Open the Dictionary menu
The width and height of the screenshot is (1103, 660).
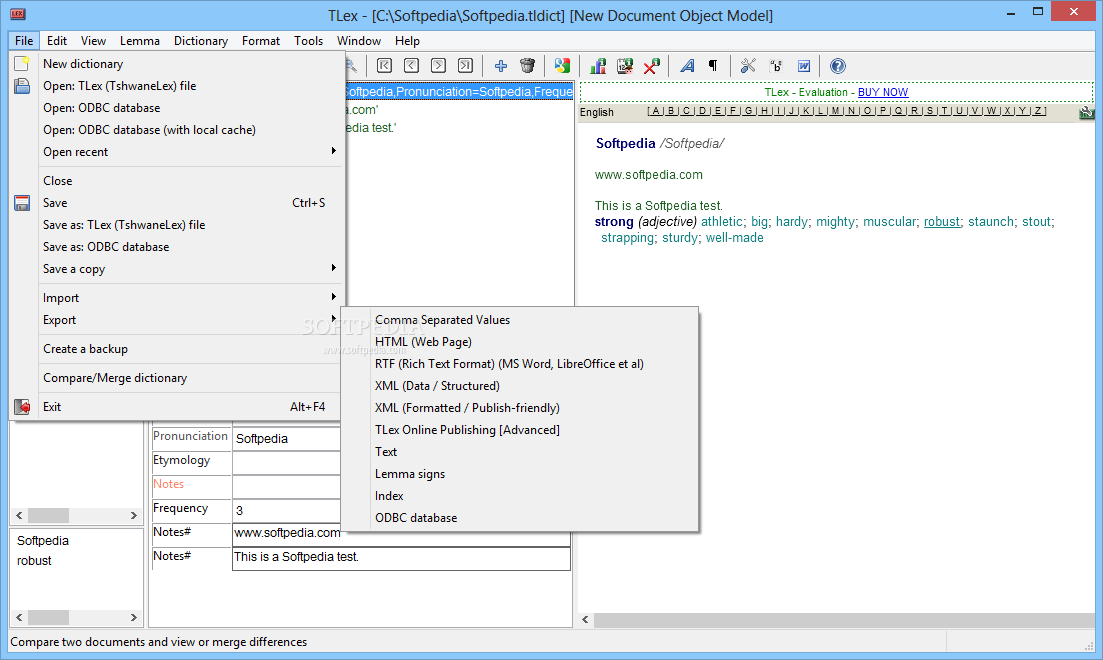pyautogui.click(x=200, y=41)
